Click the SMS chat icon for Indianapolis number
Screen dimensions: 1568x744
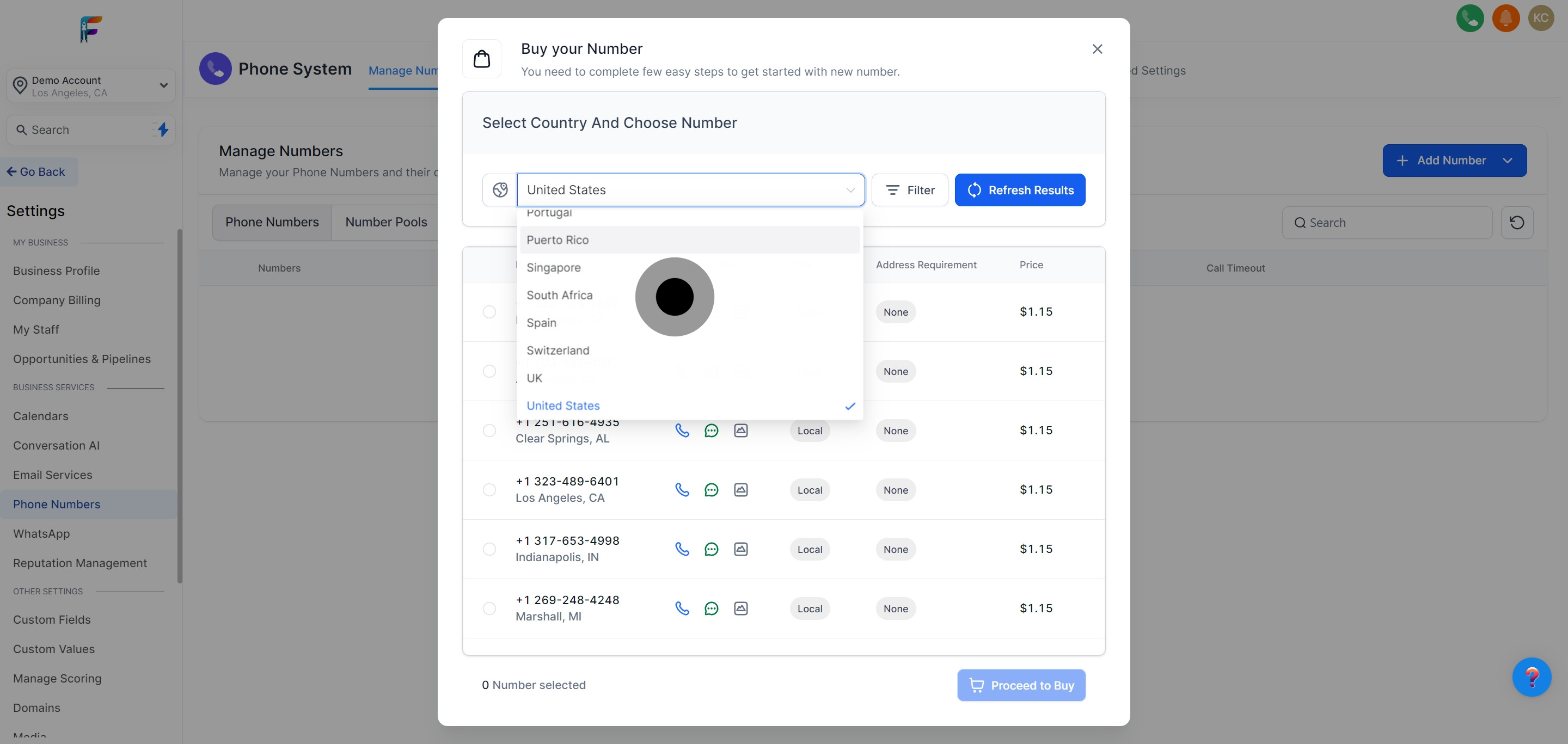point(711,549)
